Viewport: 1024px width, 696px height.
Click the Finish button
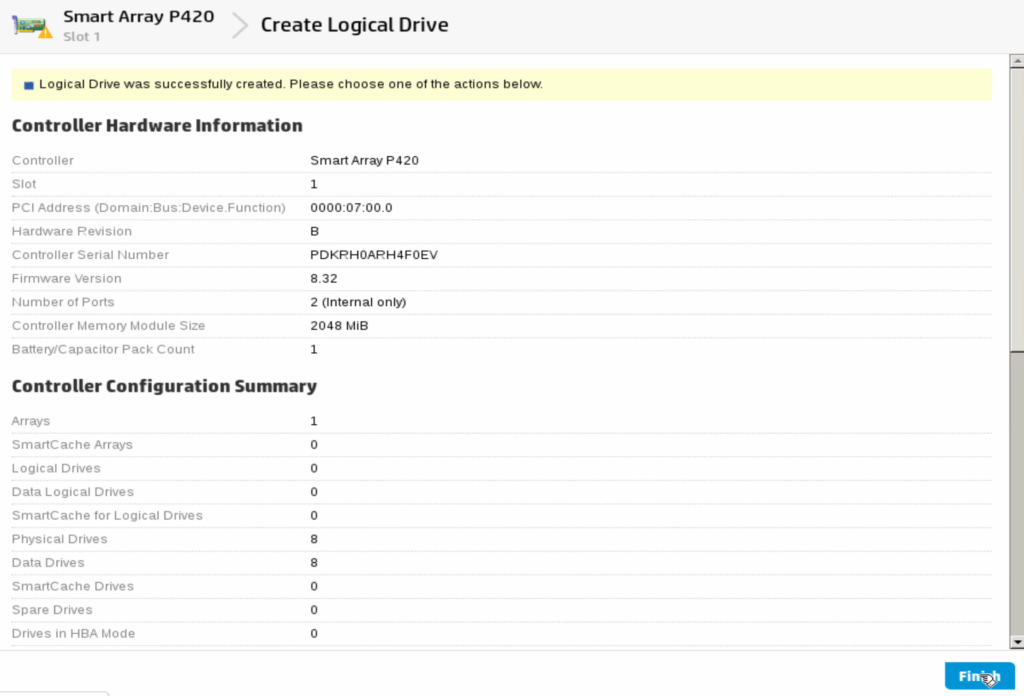tap(979, 676)
